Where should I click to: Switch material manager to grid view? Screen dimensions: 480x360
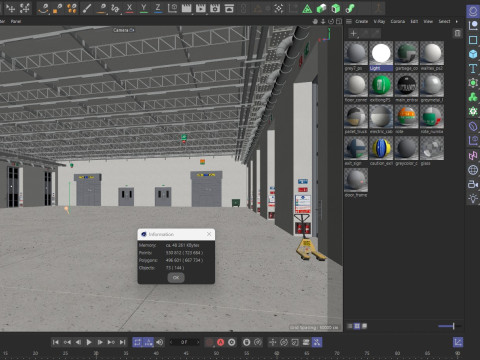tap(357, 326)
